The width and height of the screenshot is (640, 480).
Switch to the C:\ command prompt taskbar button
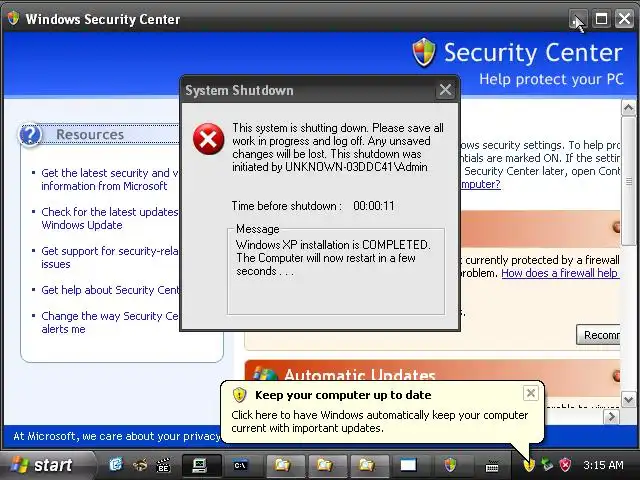point(244,465)
